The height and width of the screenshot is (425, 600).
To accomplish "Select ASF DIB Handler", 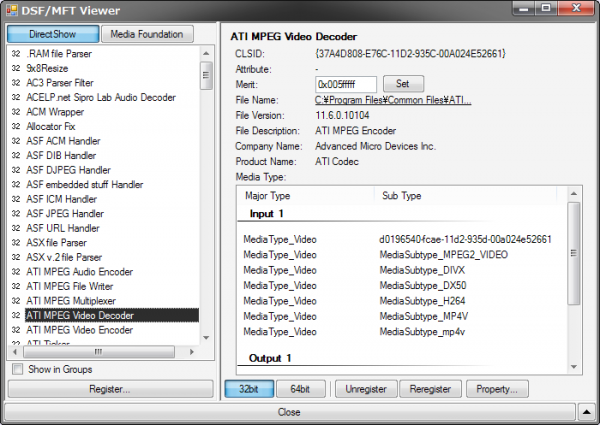I will [103, 155].
